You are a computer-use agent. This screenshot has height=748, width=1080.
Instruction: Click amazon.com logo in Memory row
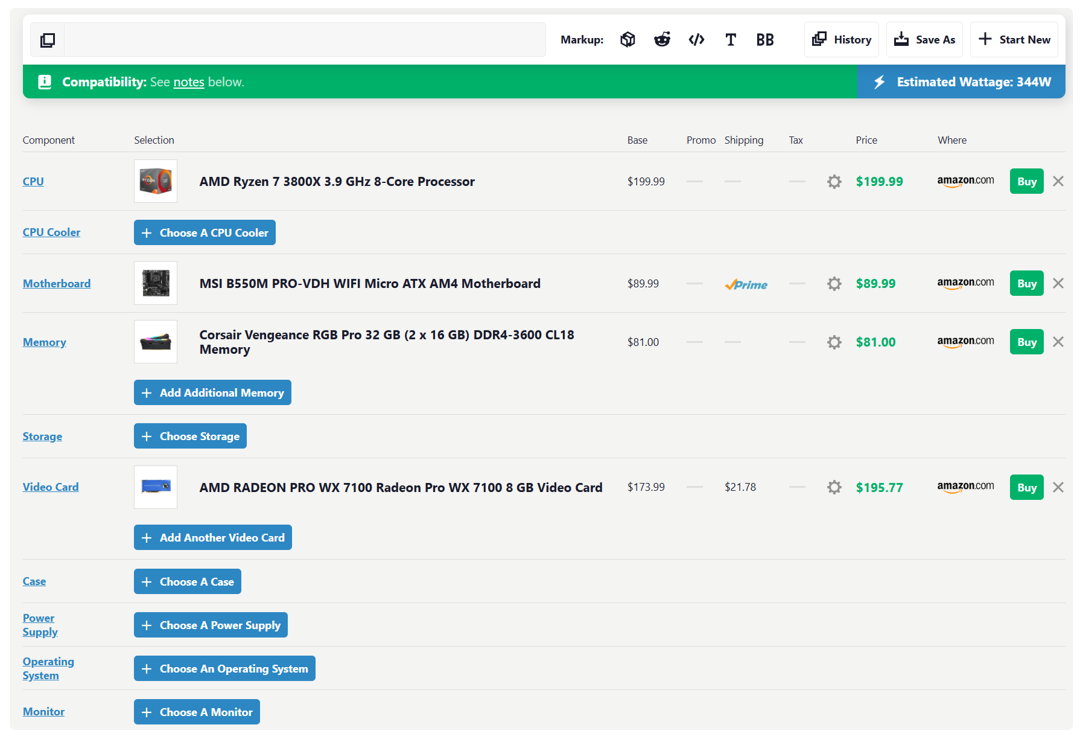(966, 342)
